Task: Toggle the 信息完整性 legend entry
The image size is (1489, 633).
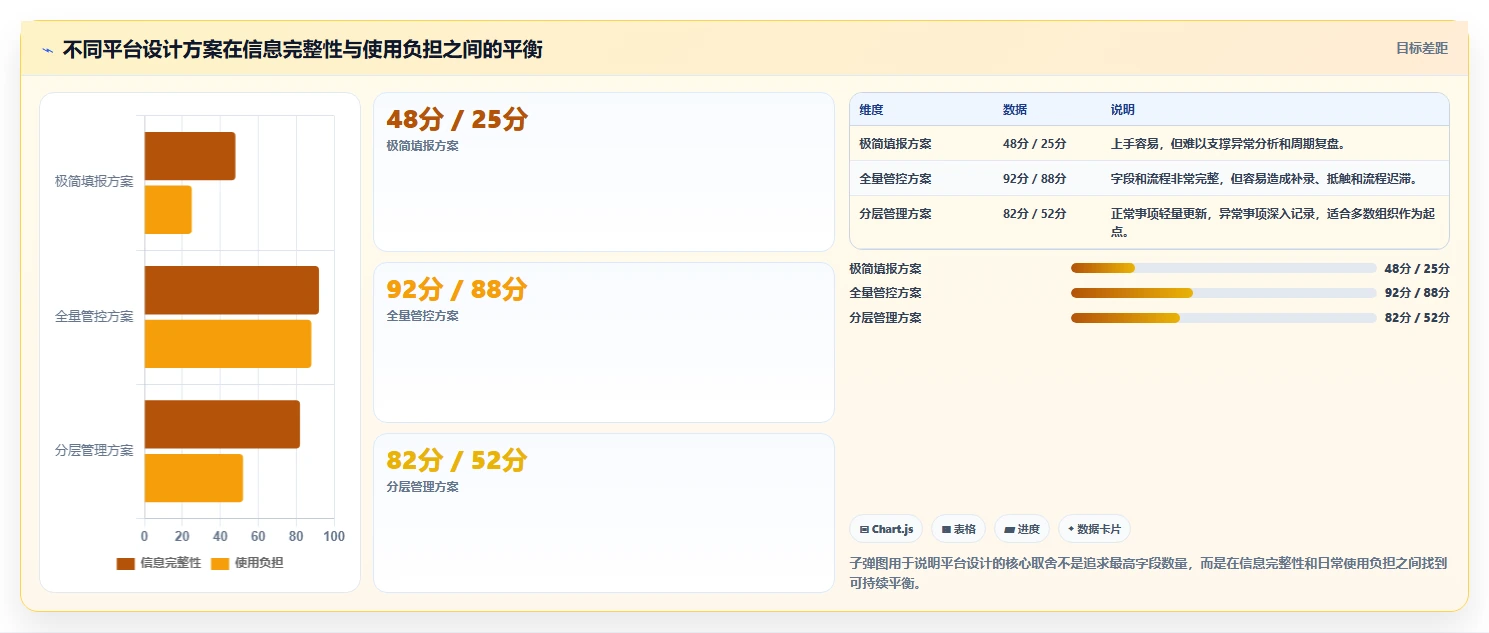Action: point(158,563)
